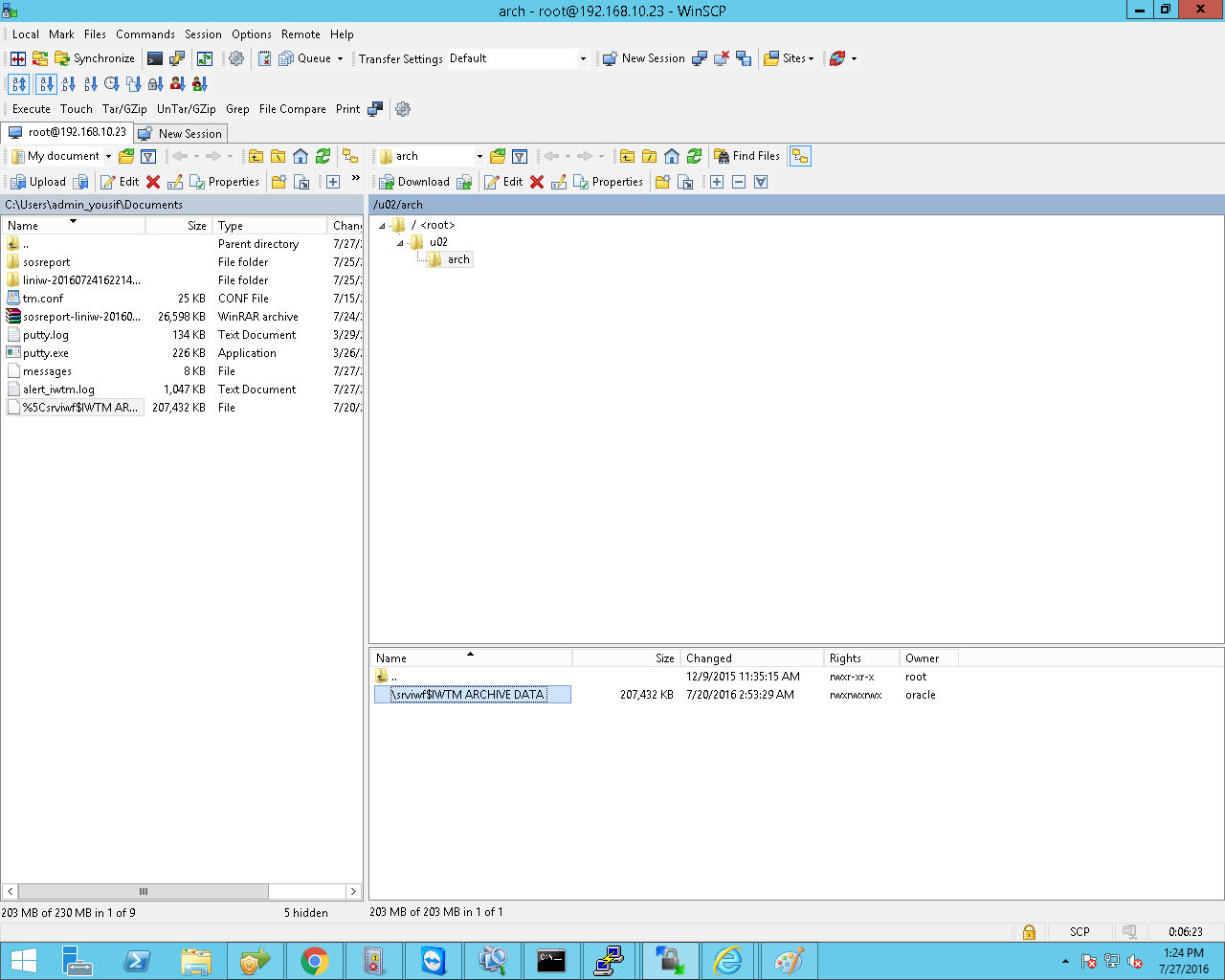This screenshot has height=980, width=1225.
Task: Delete selected remote file red X
Action: click(537, 182)
